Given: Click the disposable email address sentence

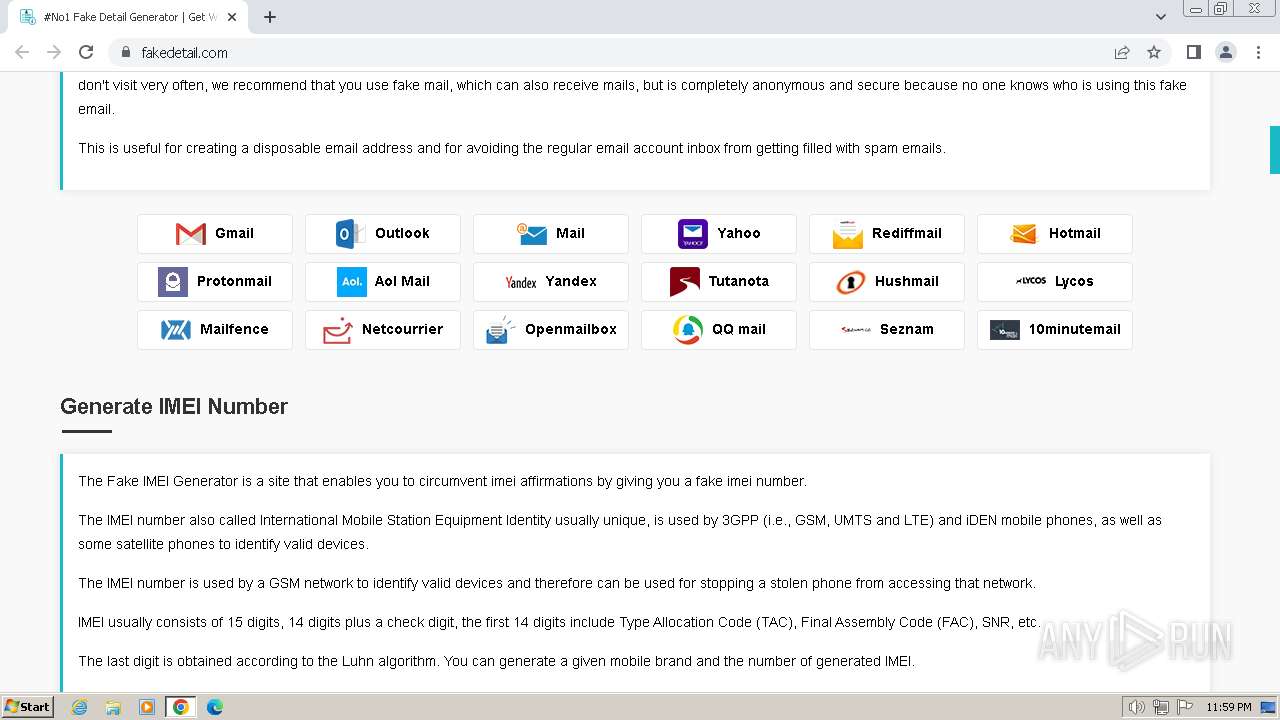Looking at the screenshot, I should pyautogui.click(x=512, y=148).
